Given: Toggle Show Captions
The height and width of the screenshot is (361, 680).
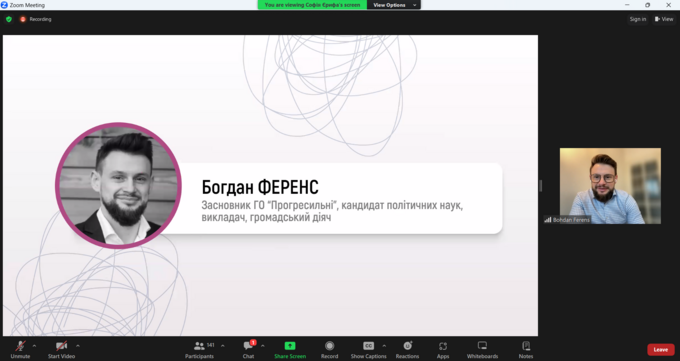Looking at the screenshot, I should tap(368, 350).
